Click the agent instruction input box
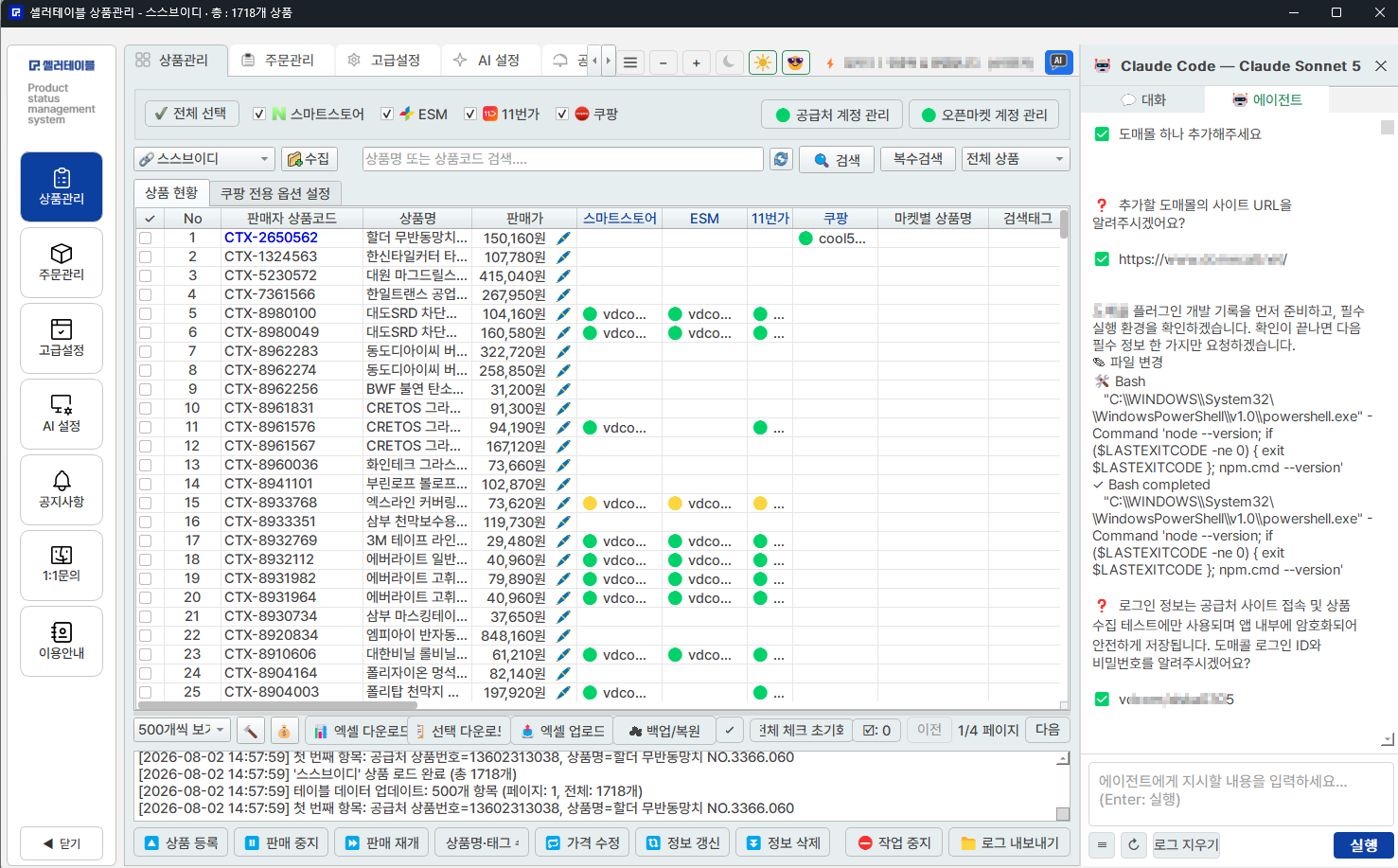This screenshot has height=868, width=1398. pos(1241,794)
